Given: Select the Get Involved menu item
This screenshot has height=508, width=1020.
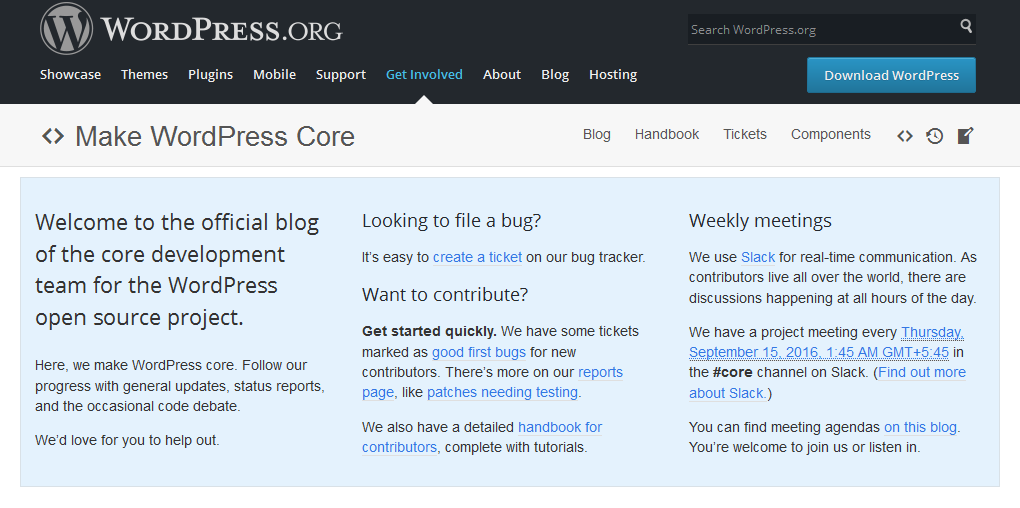Looking at the screenshot, I should 424,74.
